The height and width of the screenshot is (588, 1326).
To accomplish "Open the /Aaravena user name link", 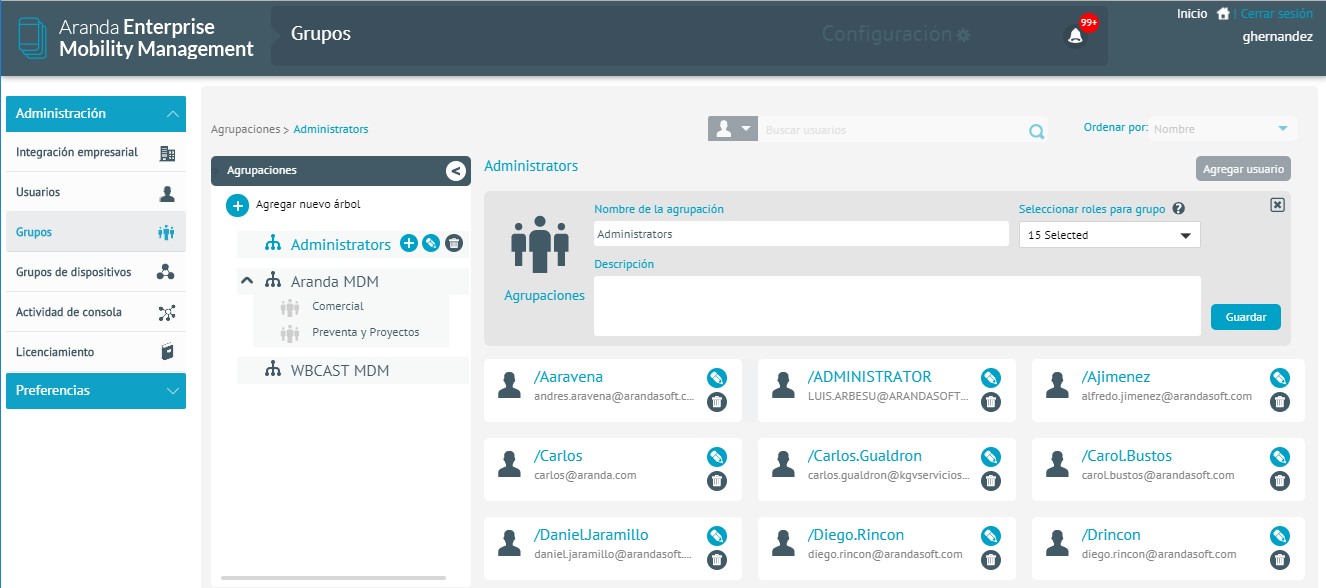I will pyautogui.click(x=569, y=378).
